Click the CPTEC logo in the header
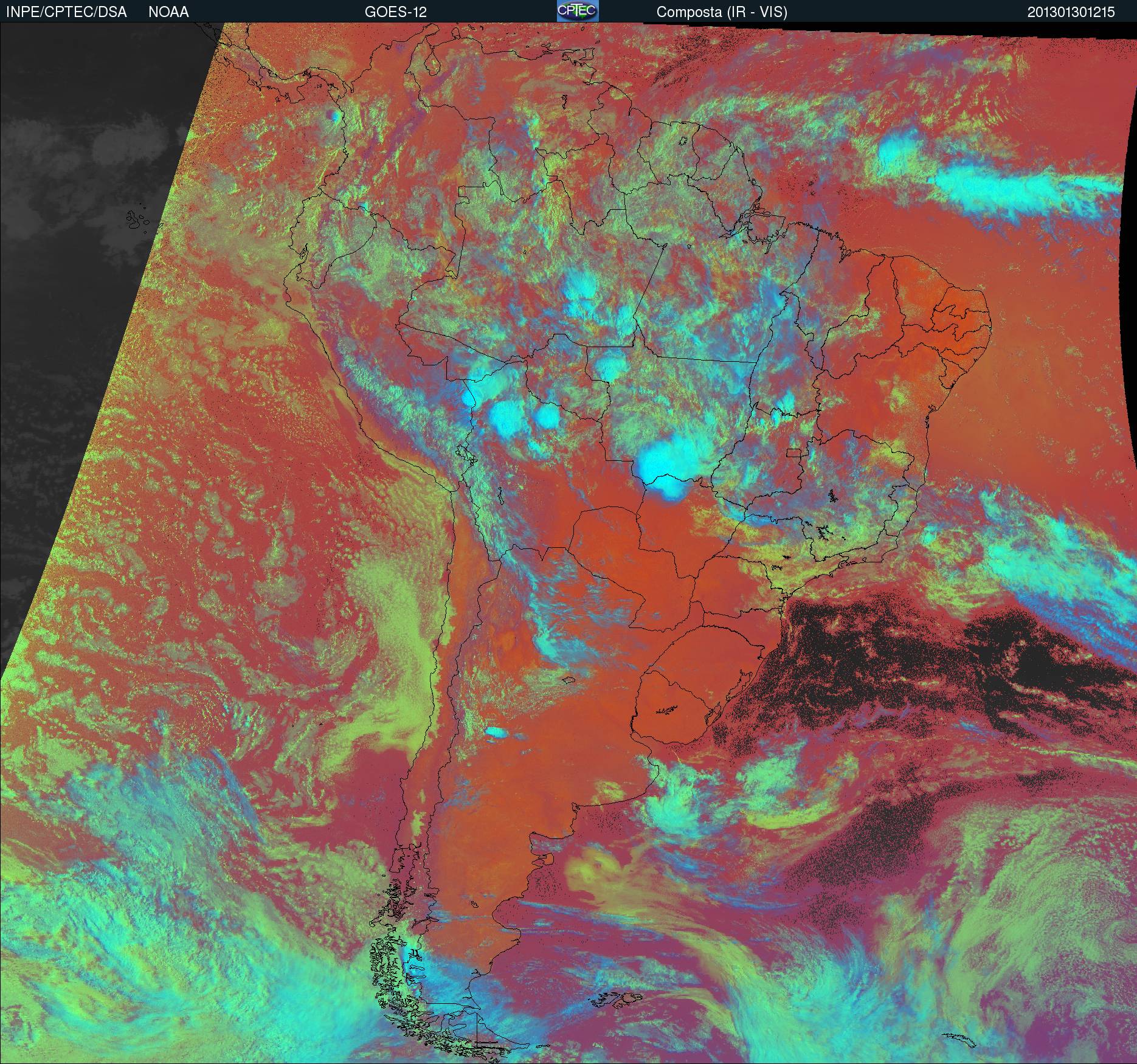Screen dimensions: 1137x1064 (x=578, y=11)
